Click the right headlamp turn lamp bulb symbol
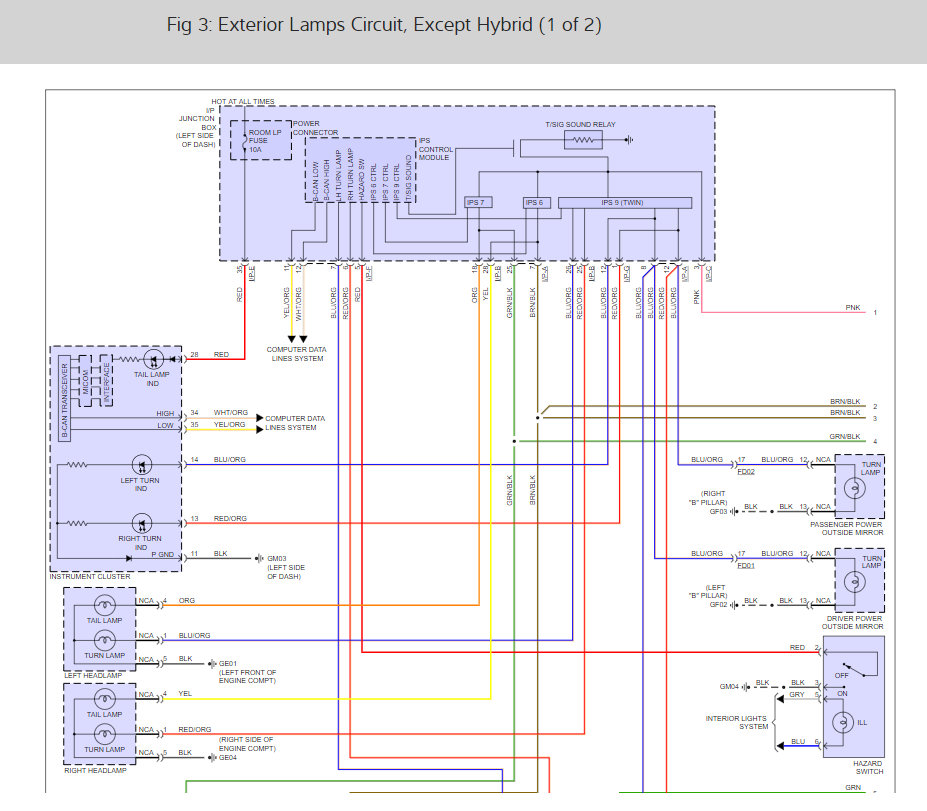The width and height of the screenshot is (927, 811). coord(105,734)
